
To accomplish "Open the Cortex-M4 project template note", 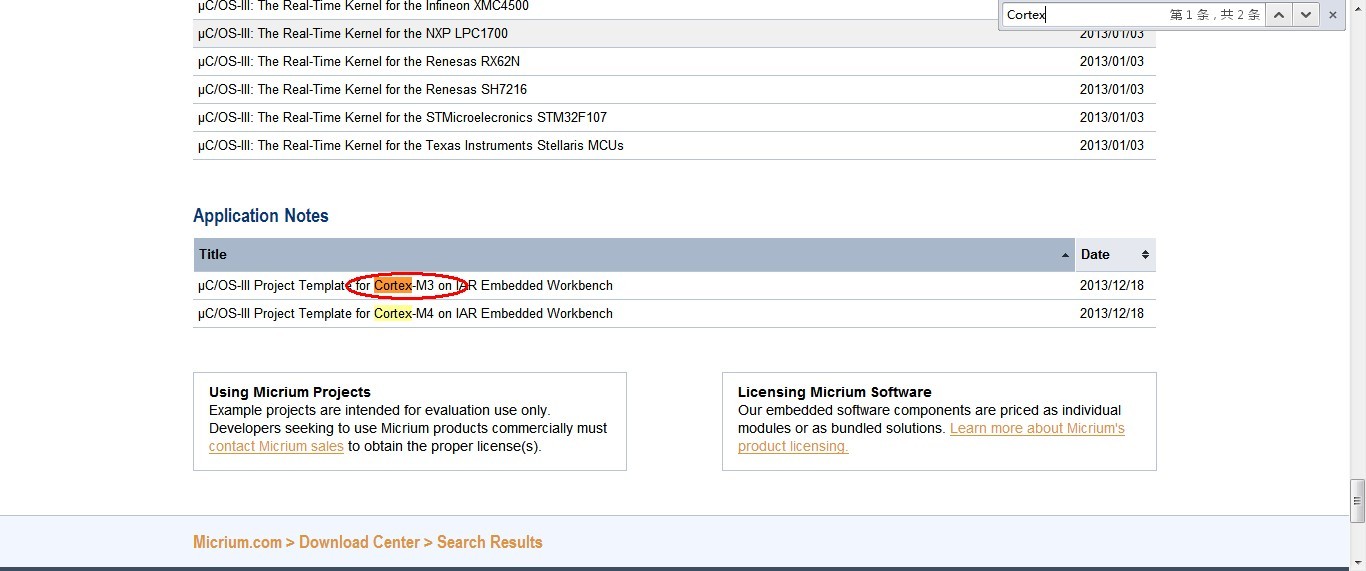I will tap(405, 313).
